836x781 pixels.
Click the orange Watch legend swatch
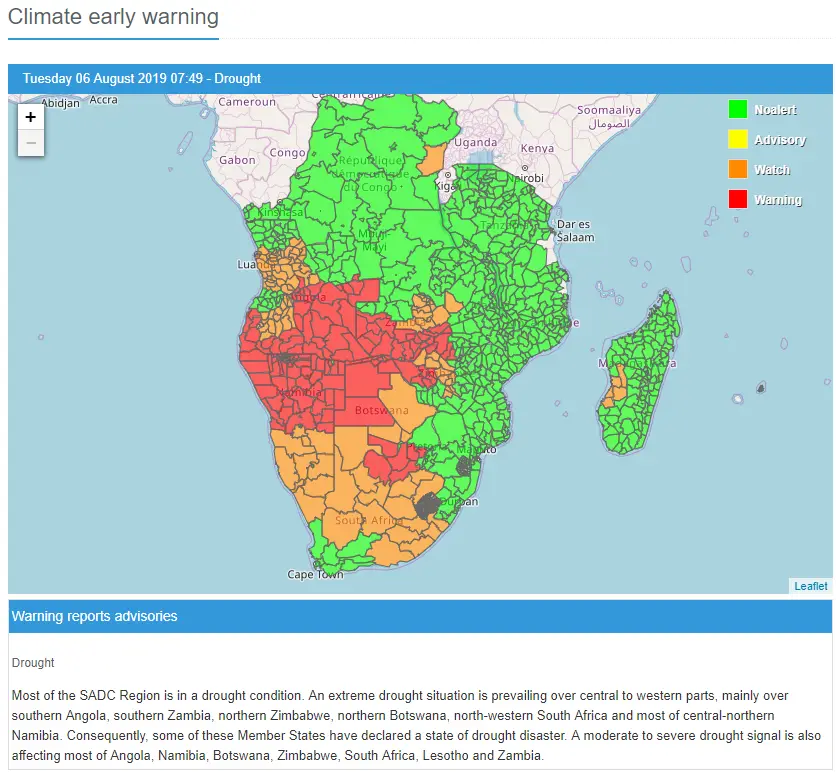coord(738,169)
